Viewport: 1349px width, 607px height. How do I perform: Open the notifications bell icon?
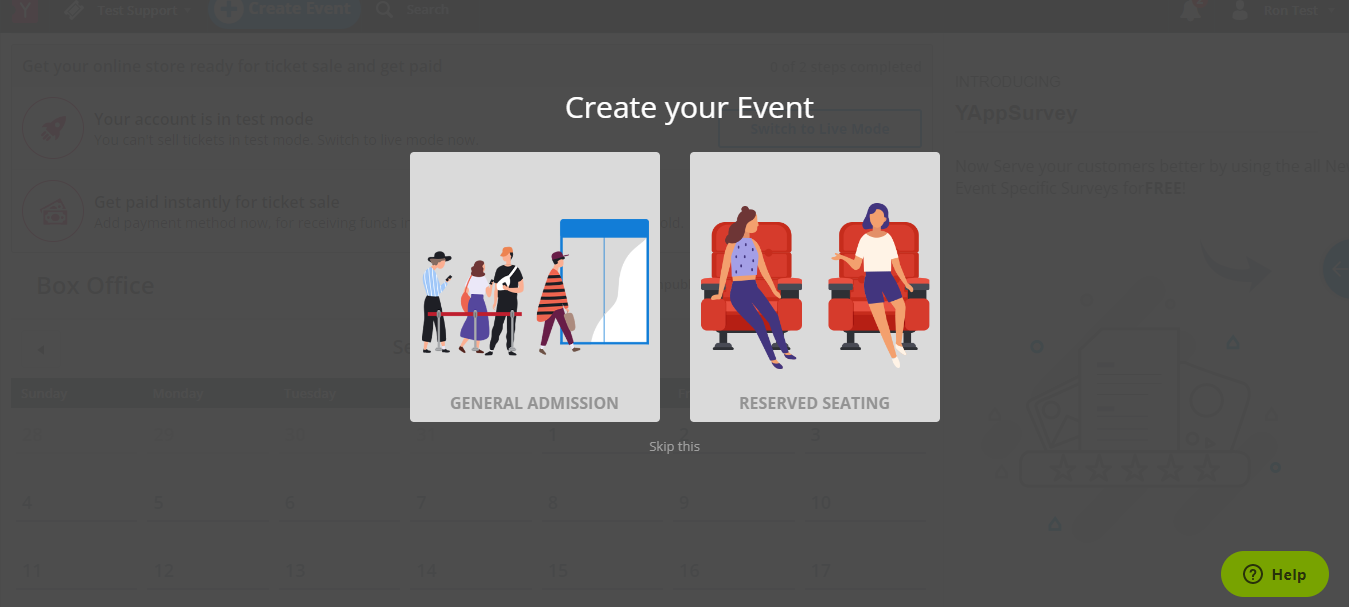(x=1190, y=10)
